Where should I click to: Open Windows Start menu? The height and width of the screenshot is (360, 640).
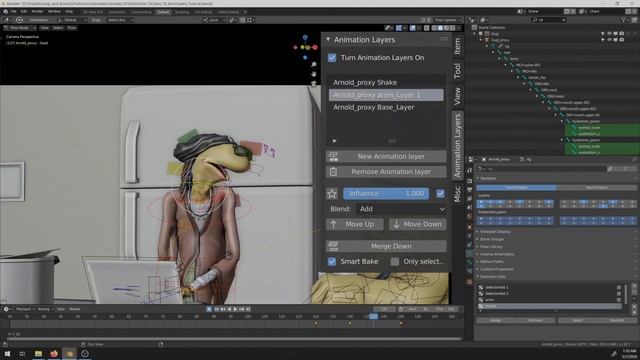(x=7, y=354)
